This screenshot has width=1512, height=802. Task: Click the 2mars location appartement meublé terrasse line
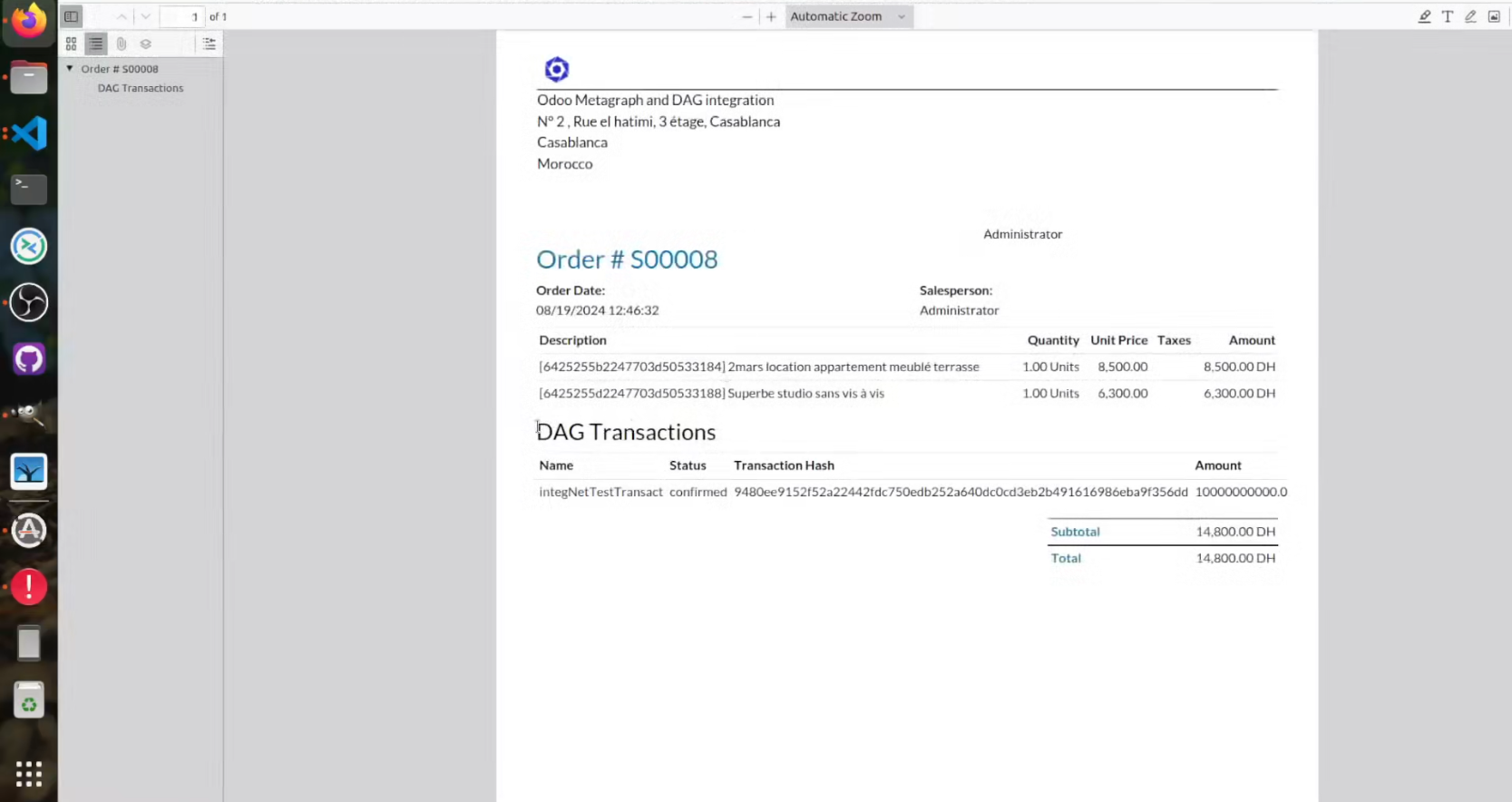758,367
